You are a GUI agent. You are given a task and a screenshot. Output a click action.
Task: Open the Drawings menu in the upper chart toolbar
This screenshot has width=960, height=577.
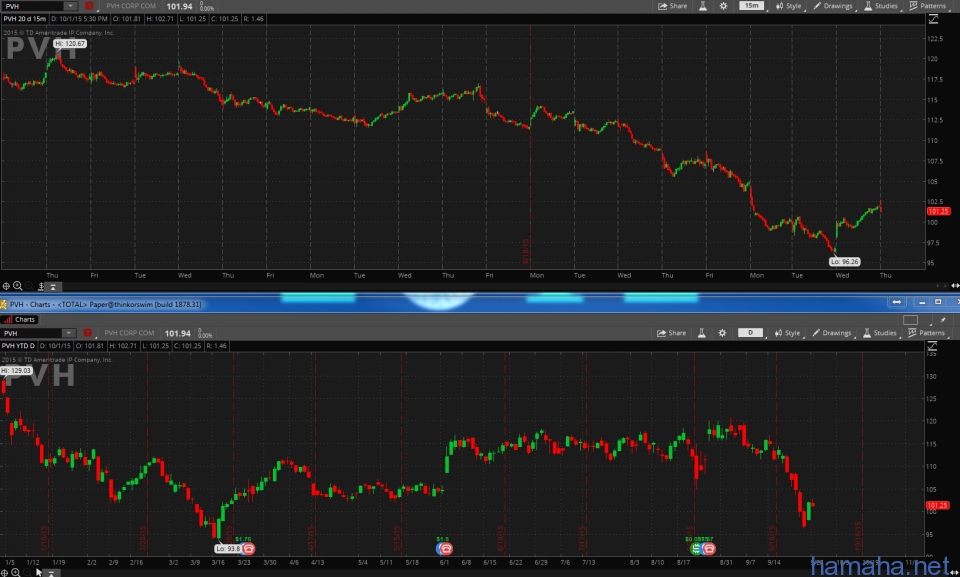tap(833, 6)
